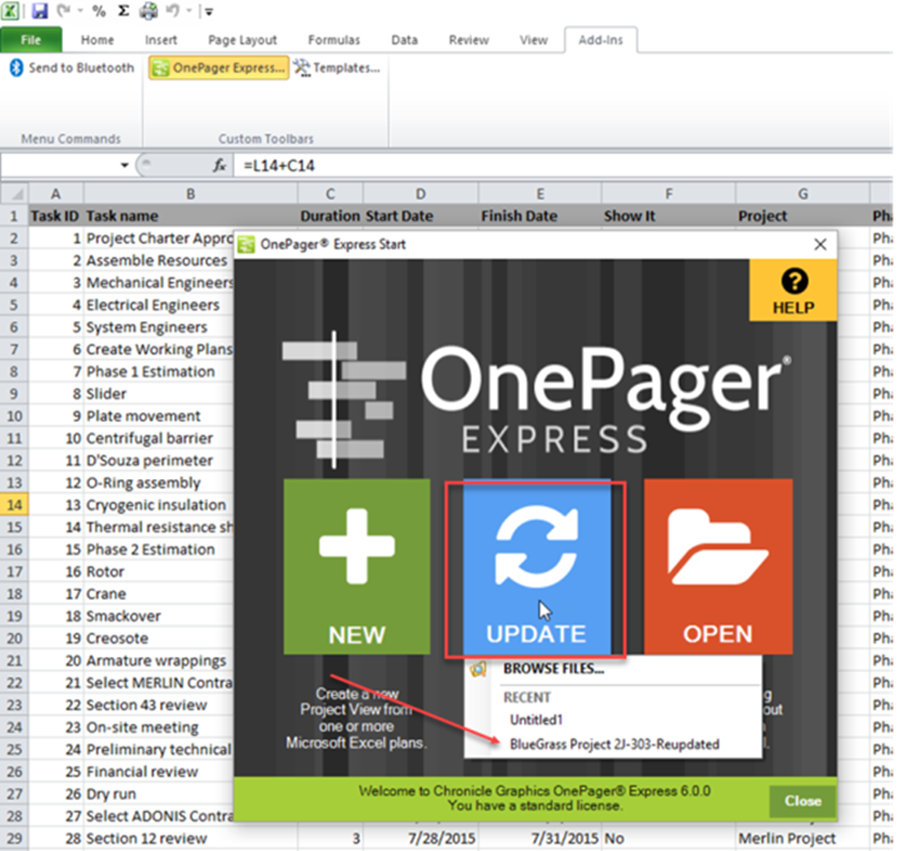Screen dimensions: 900x851
Task: Click the Print icon in Quick Access toolbar
Action: coord(147,11)
